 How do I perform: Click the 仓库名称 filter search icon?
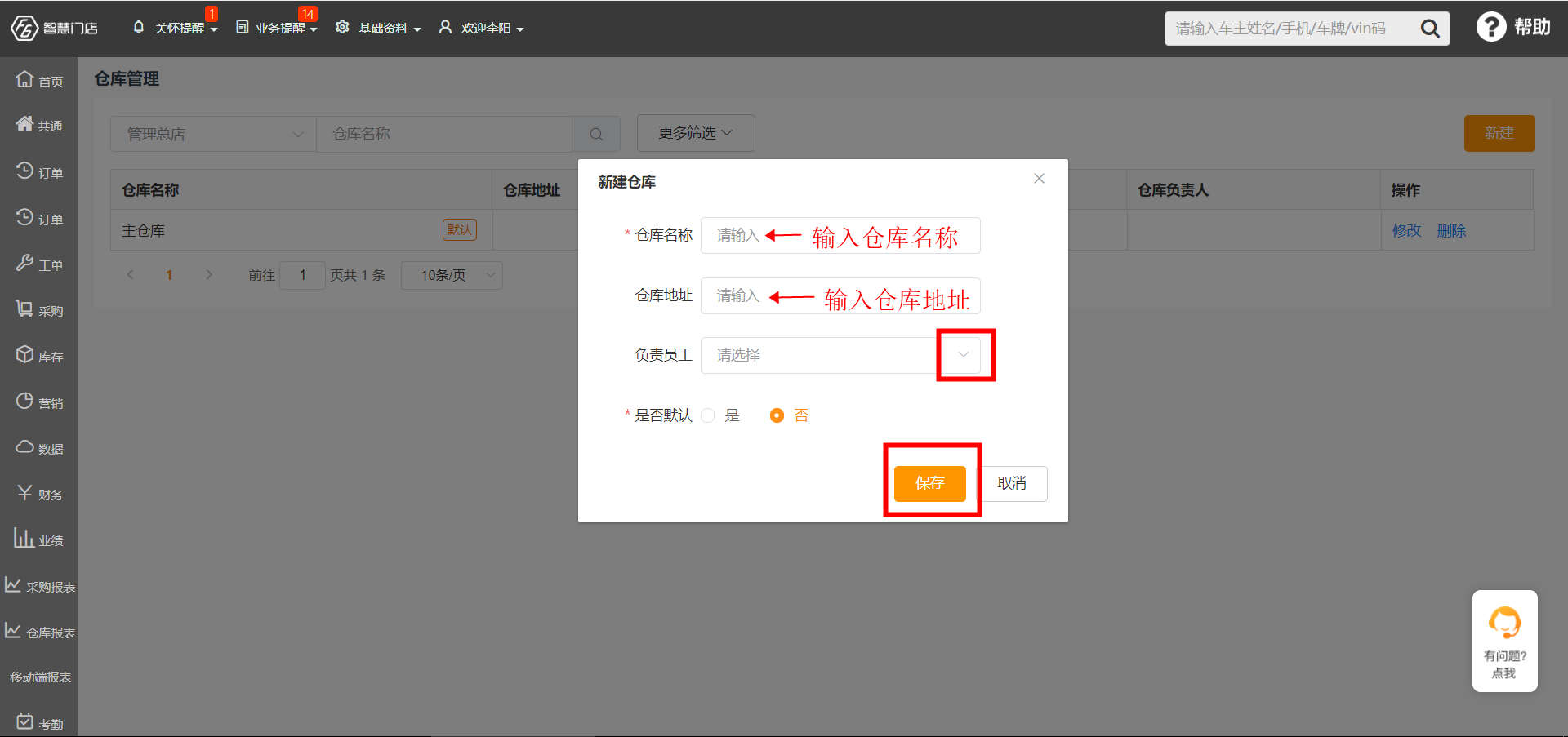point(596,134)
